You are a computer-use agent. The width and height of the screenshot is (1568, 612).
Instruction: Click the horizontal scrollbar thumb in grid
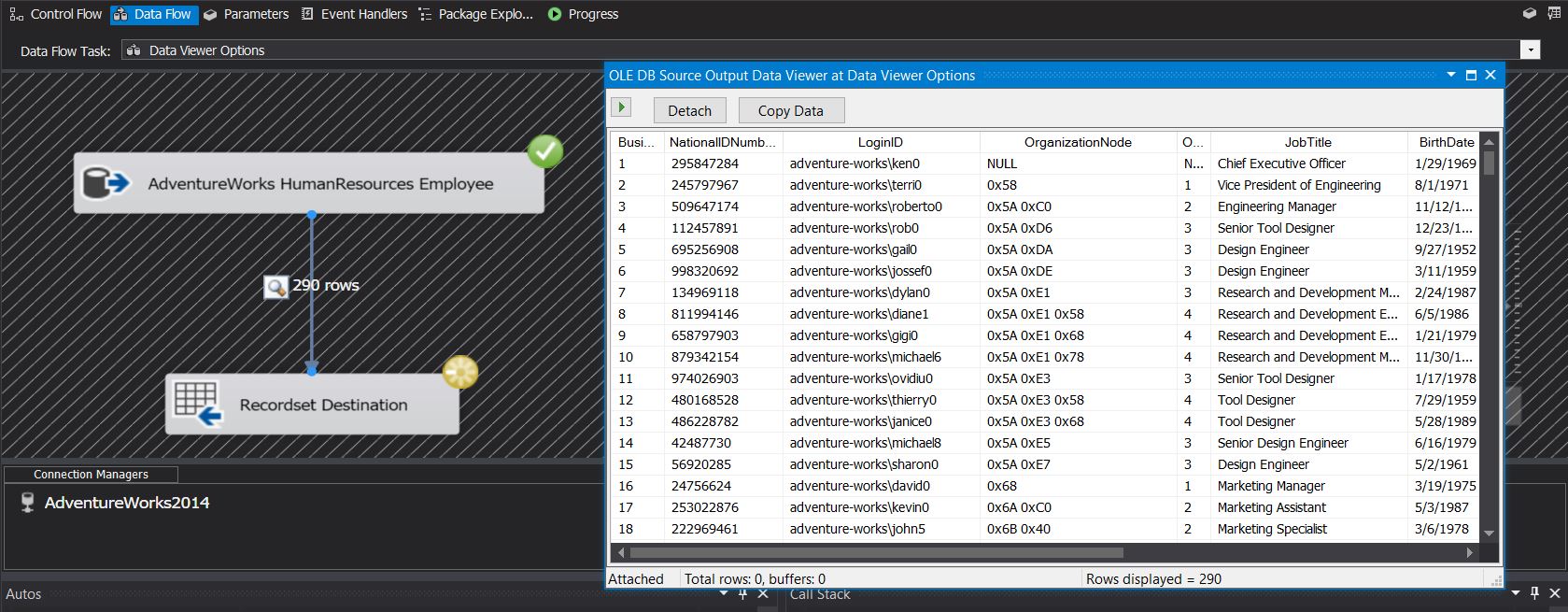876,552
